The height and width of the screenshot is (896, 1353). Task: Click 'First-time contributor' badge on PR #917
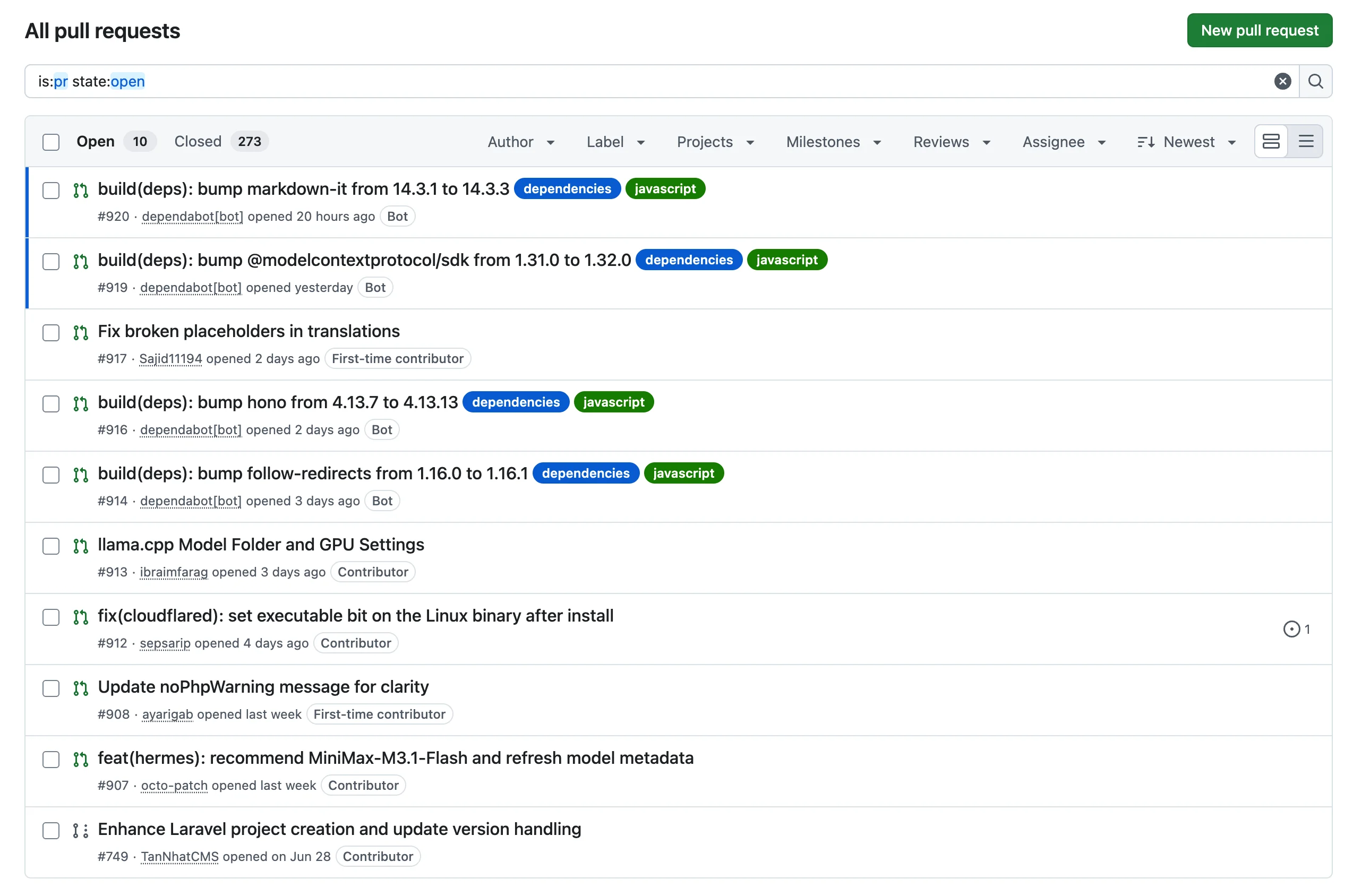pos(397,359)
